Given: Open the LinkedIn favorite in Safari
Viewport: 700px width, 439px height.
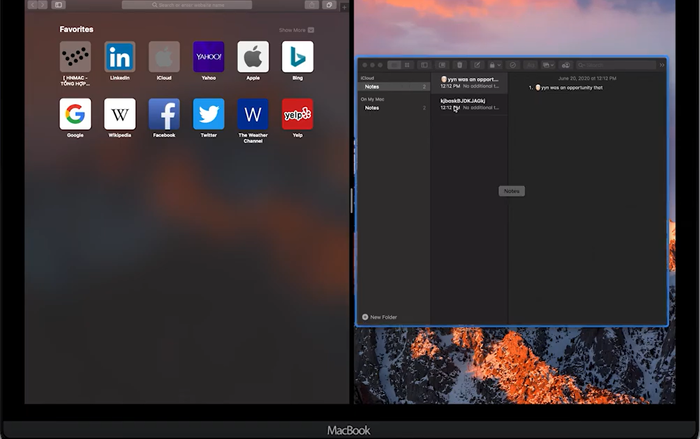Looking at the screenshot, I should [120, 57].
